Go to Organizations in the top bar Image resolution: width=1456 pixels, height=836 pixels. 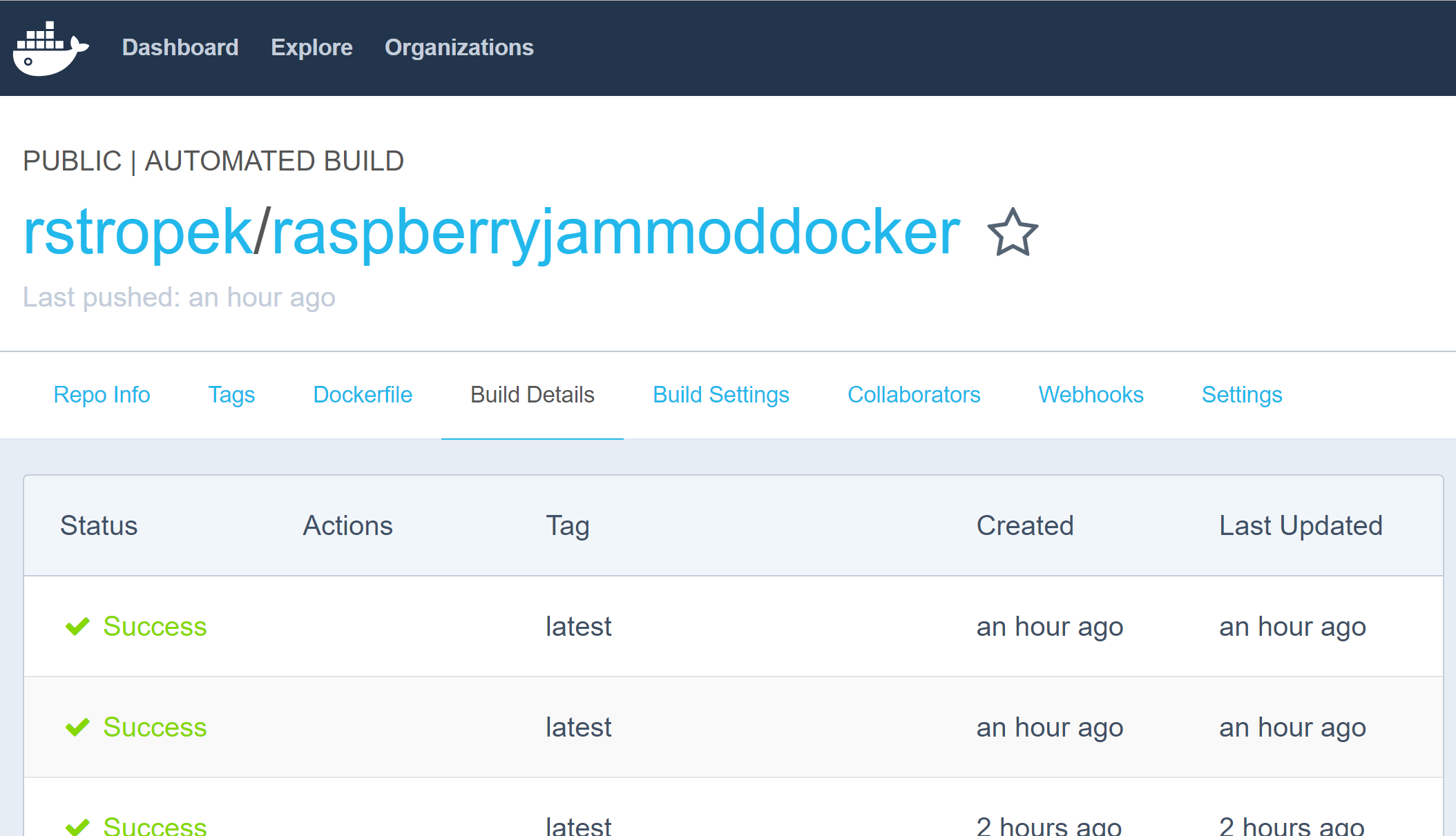[x=459, y=47]
